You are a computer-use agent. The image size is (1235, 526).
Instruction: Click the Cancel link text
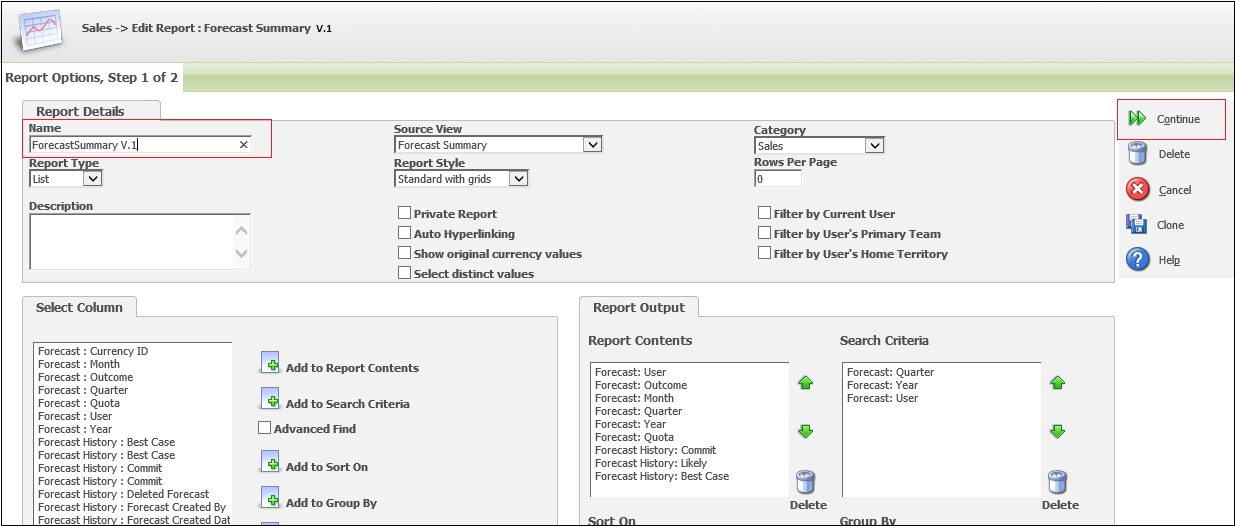[1175, 190]
